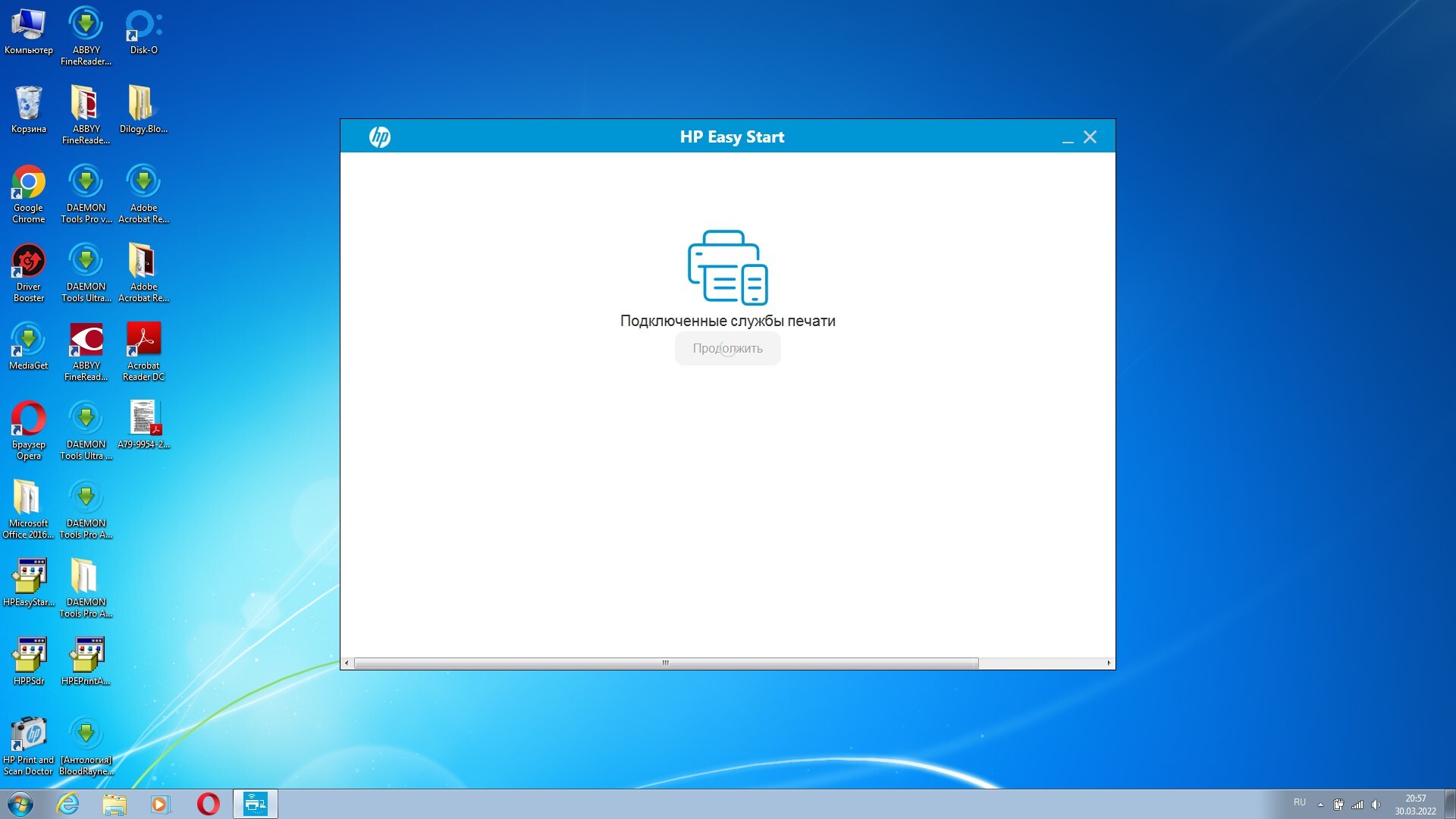
Task: Click the Продолжить button
Action: click(727, 349)
